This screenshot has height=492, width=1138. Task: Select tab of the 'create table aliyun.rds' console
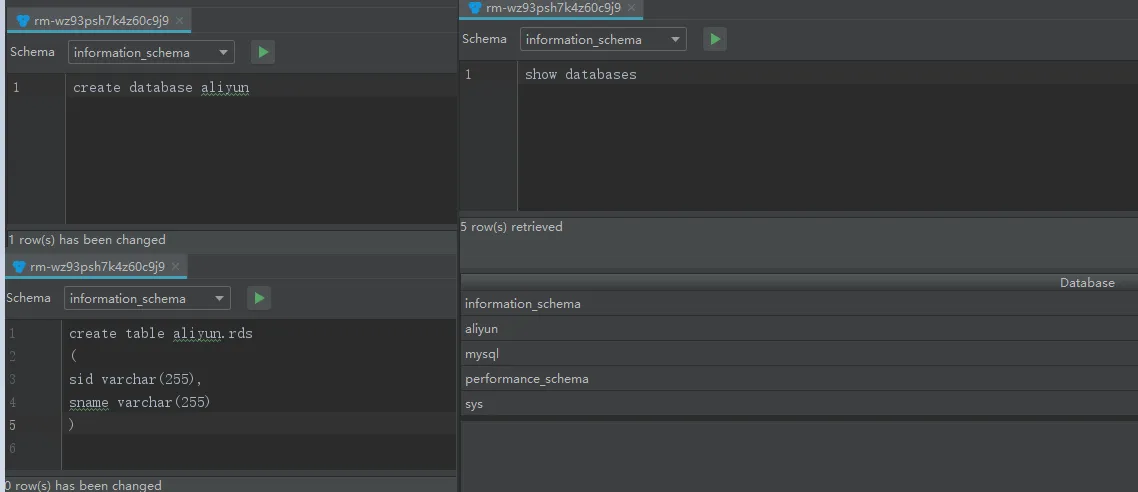(x=96, y=266)
